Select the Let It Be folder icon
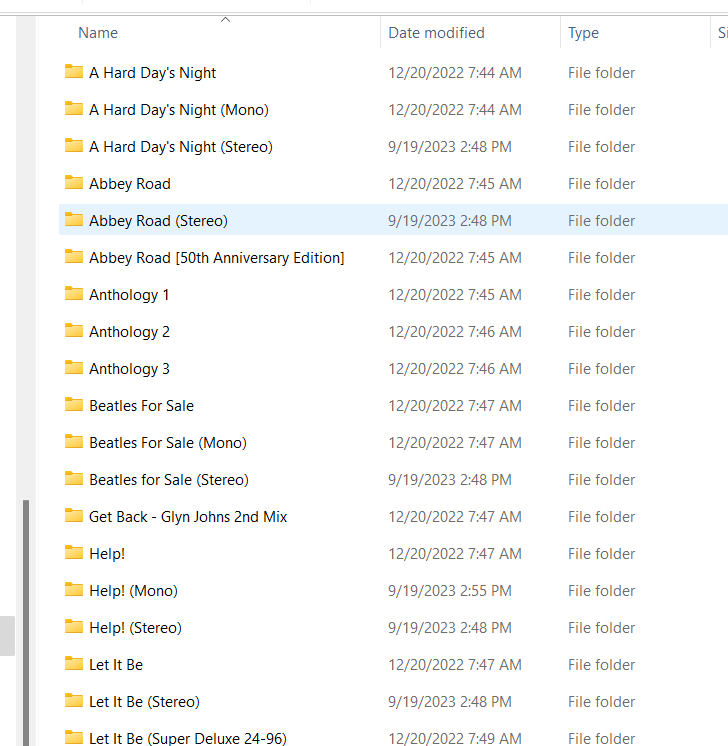 74,664
